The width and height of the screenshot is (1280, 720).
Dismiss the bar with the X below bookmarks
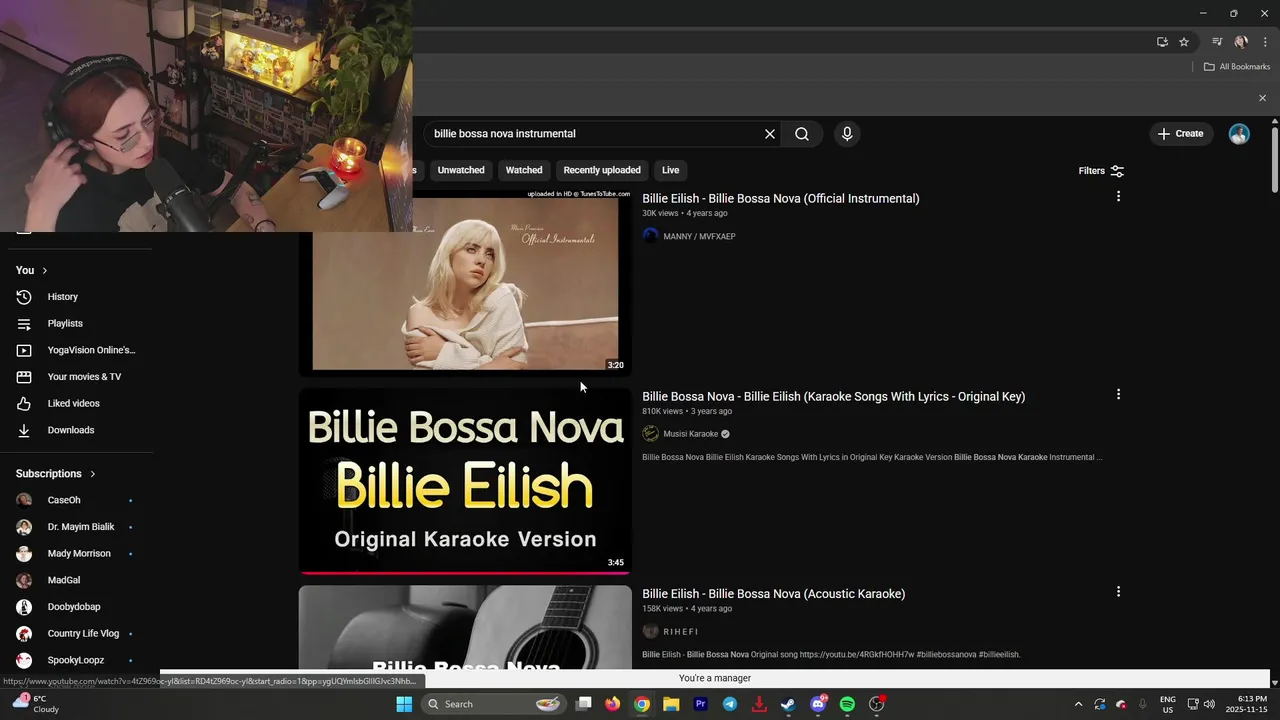pos(1262,98)
